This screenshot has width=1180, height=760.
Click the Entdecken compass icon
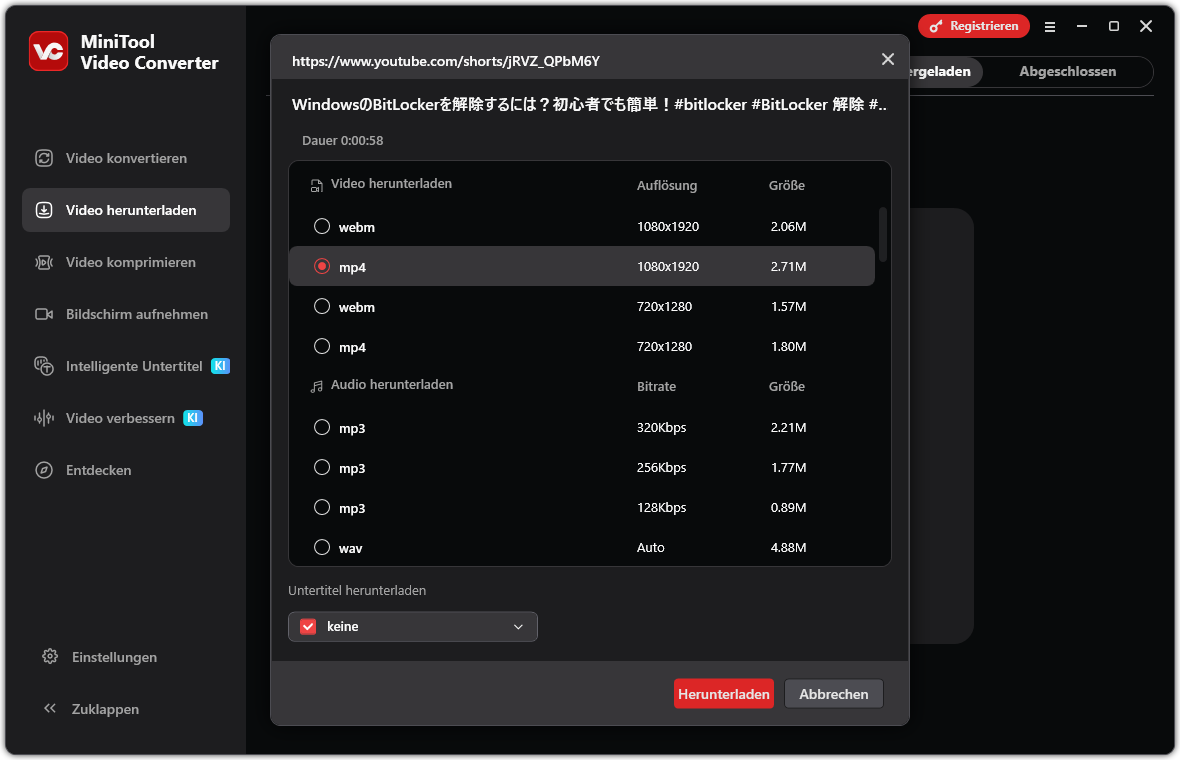[44, 470]
